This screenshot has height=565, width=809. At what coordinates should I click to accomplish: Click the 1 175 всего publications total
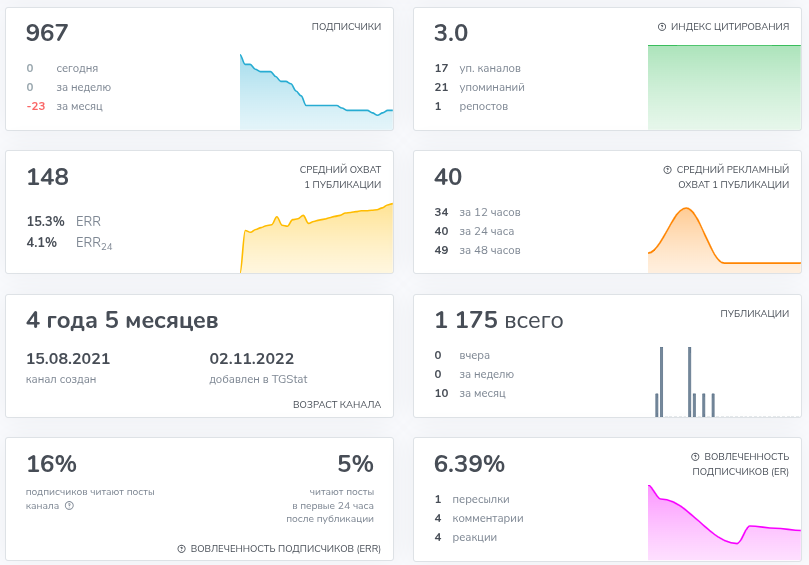[498, 320]
